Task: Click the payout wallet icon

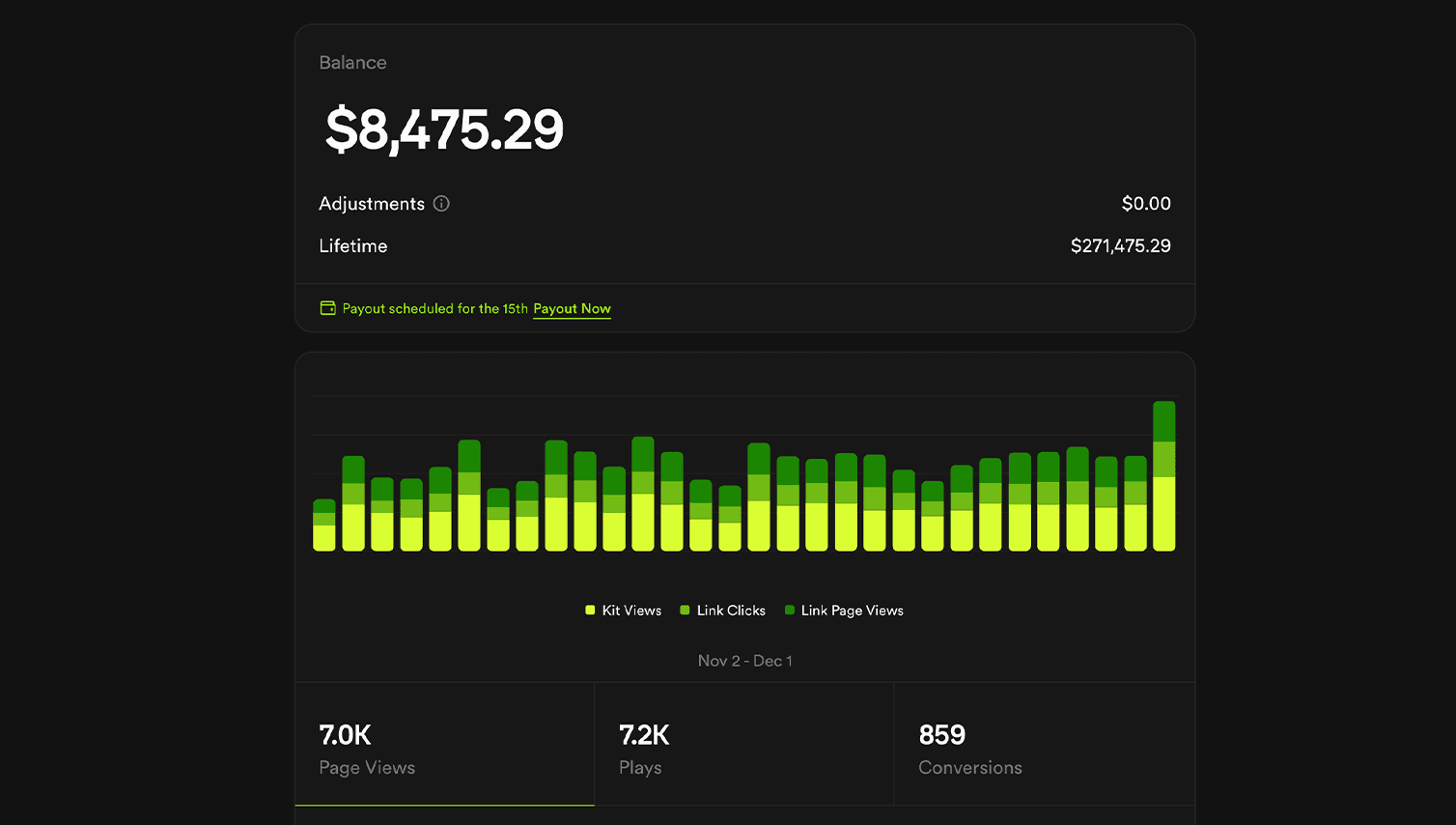Action: click(326, 307)
